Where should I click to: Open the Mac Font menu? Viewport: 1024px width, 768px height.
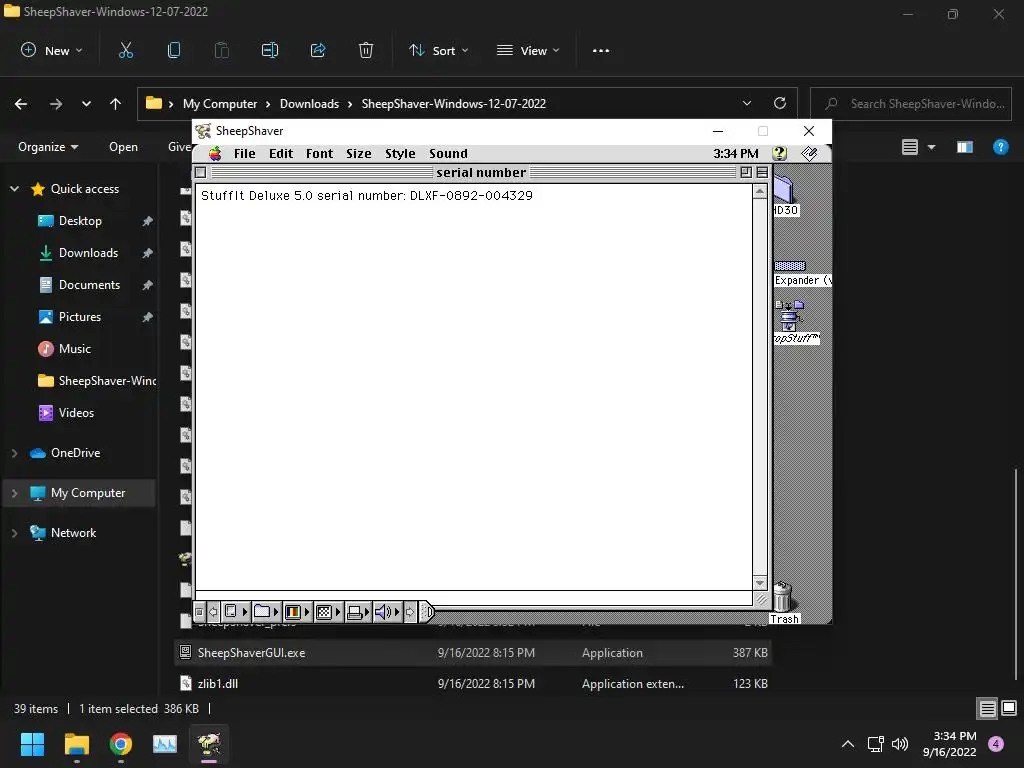[x=319, y=153]
